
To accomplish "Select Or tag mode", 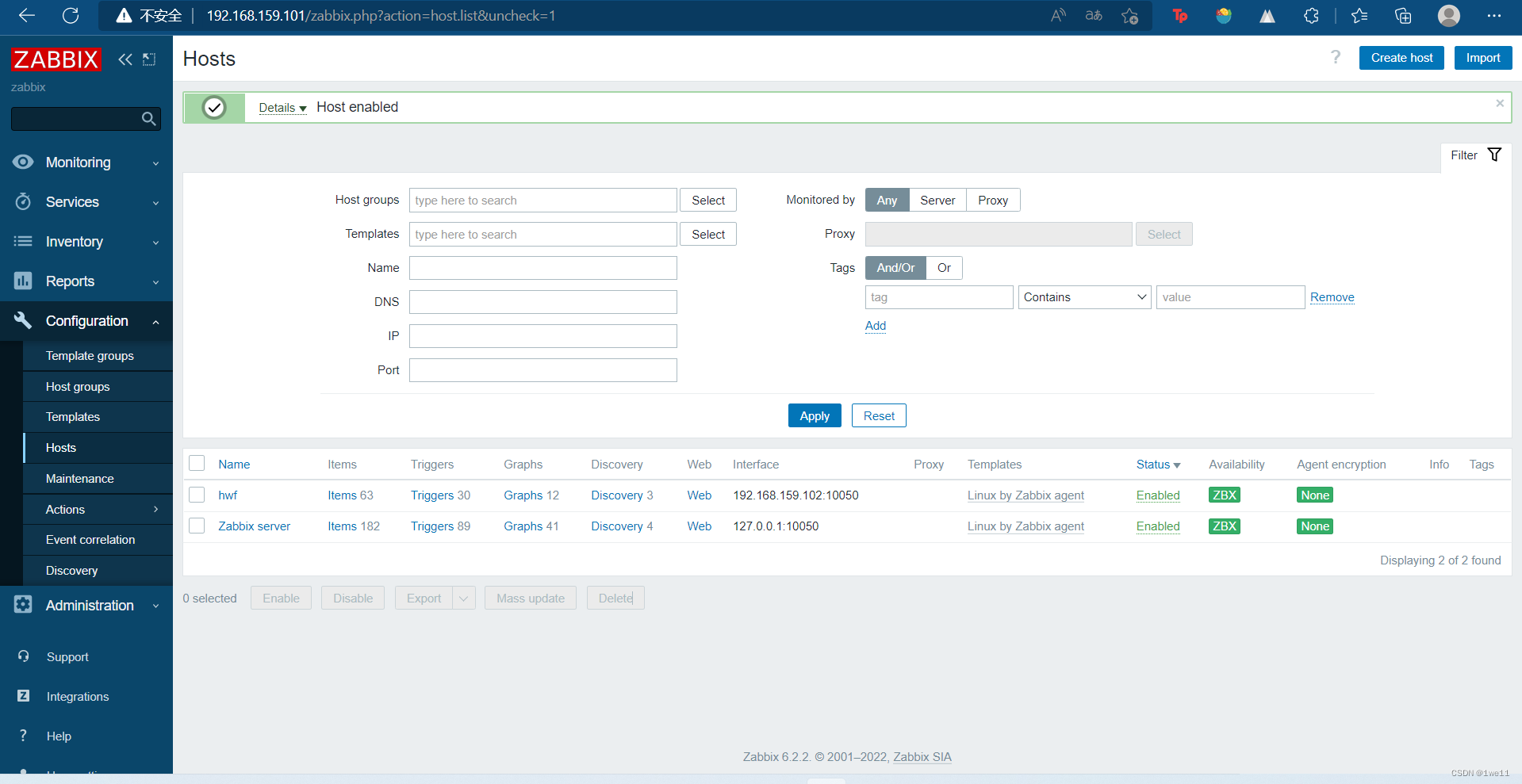I will tap(944, 268).
